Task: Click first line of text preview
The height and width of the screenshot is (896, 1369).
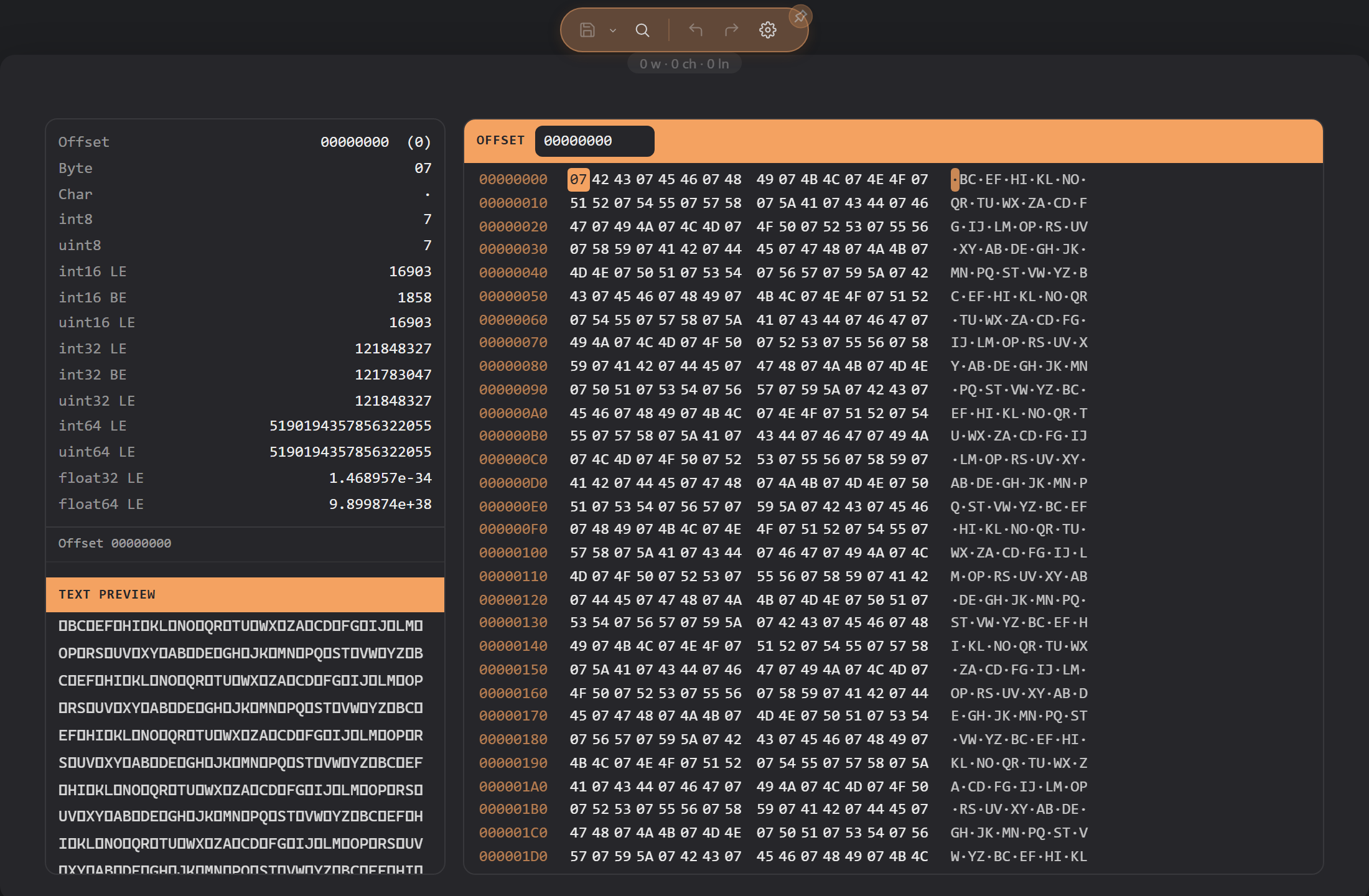Action: 241,626
